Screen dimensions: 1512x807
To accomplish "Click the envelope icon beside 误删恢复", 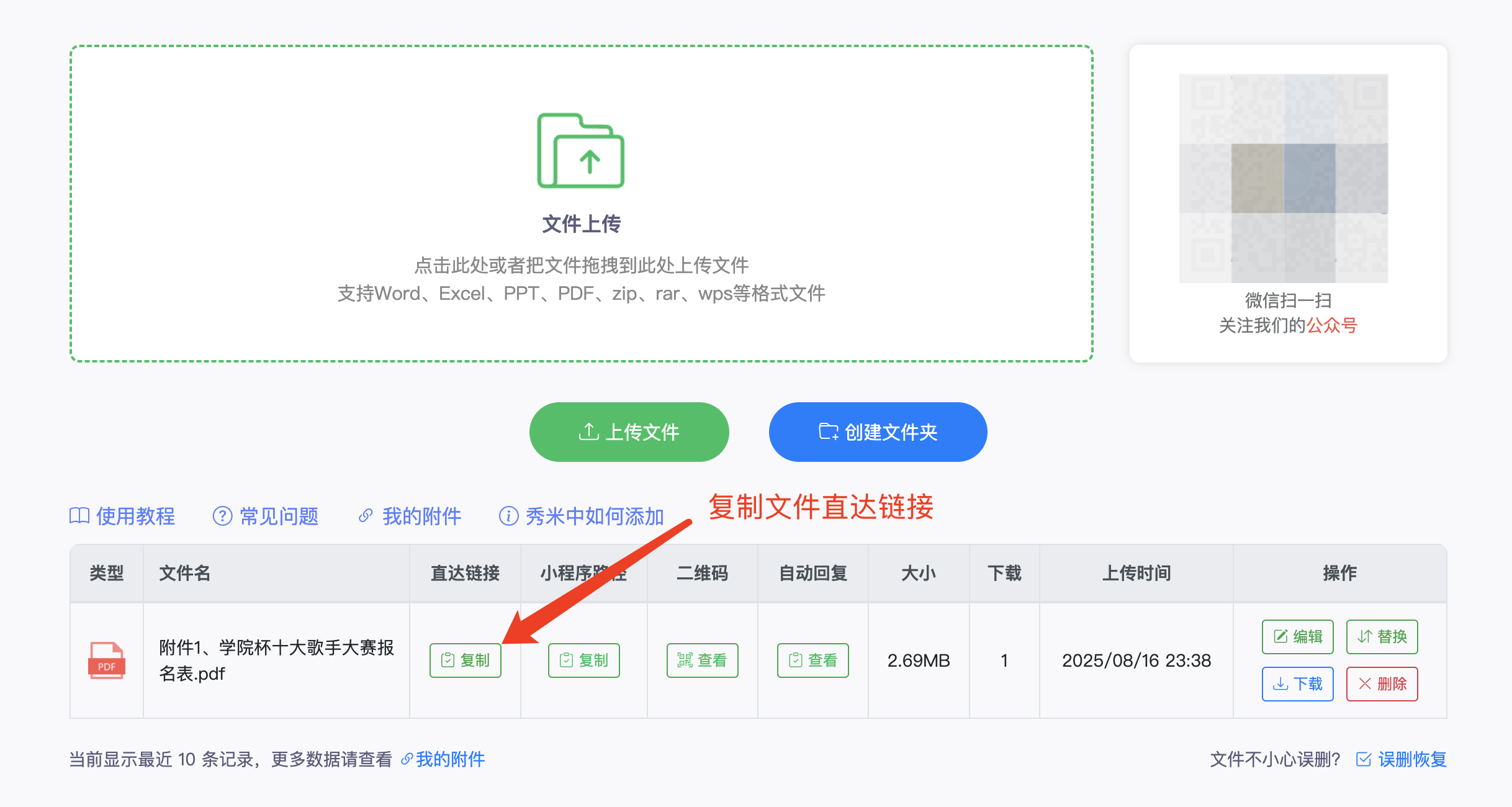I will [x=1362, y=759].
